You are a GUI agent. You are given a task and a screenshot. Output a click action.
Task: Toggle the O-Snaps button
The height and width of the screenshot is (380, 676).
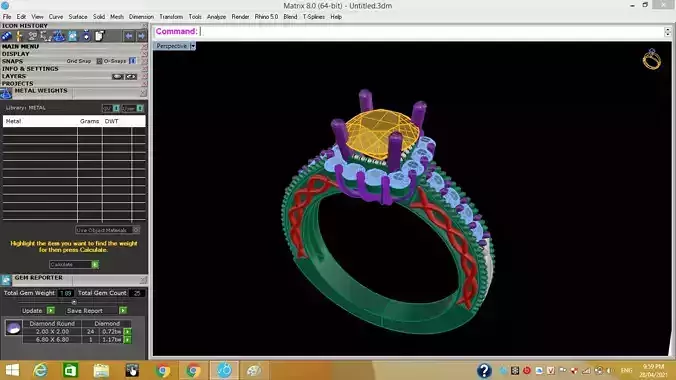point(133,61)
